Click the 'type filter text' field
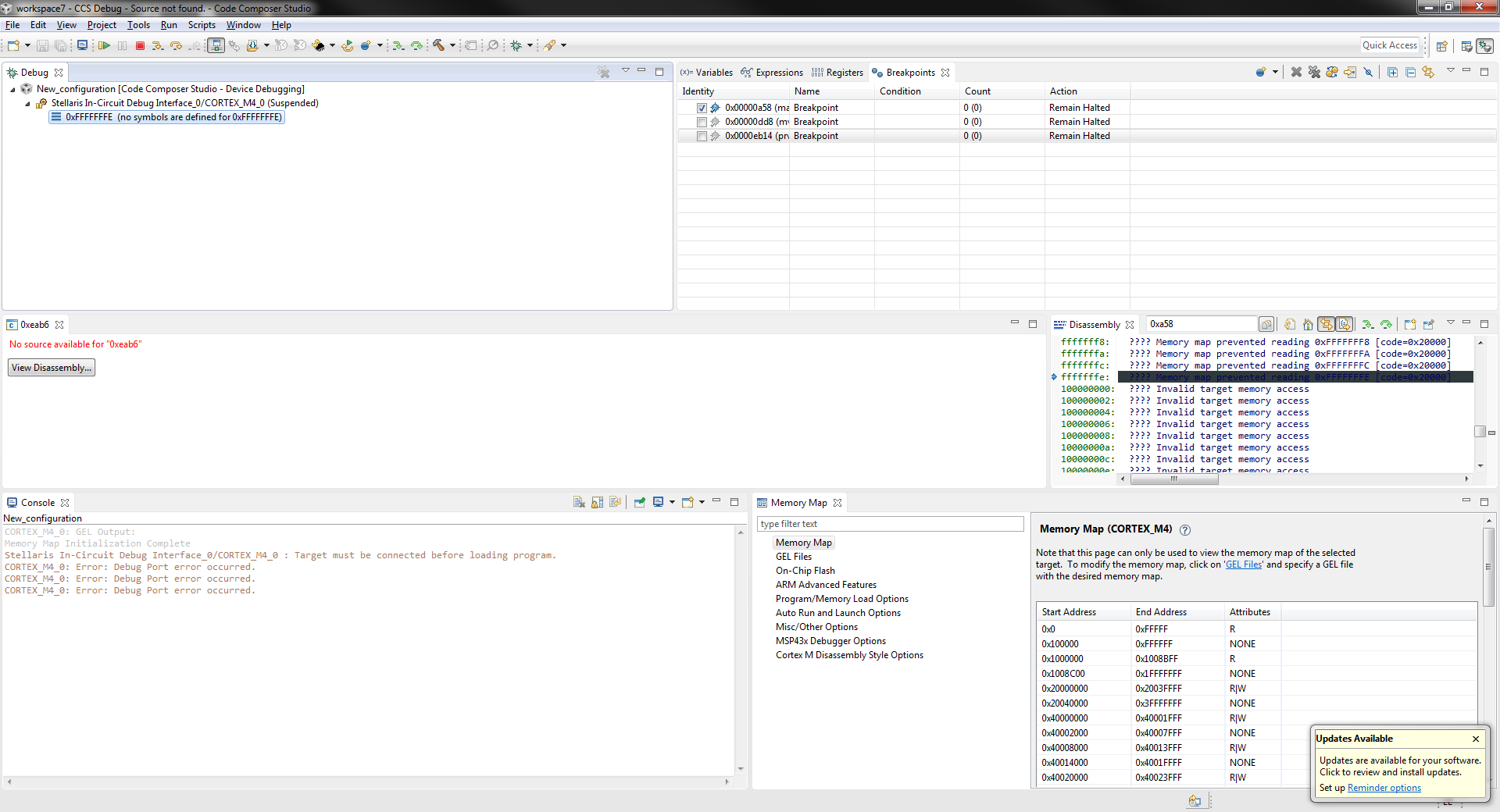Screen dimensions: 1500x812 (x=891, y=524)
